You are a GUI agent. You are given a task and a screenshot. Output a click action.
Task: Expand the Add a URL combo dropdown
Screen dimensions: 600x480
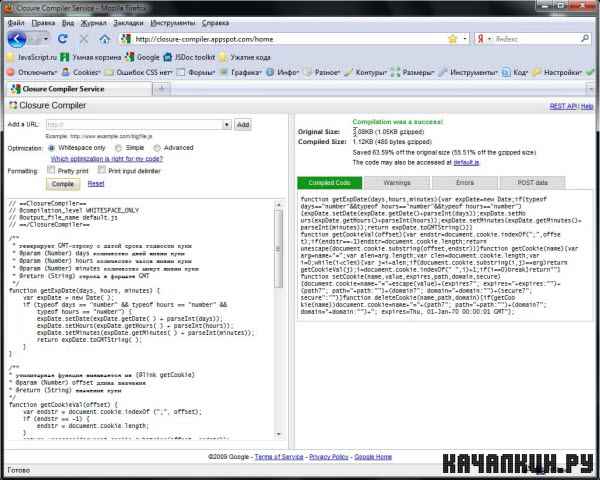click(x=227, y=124)
